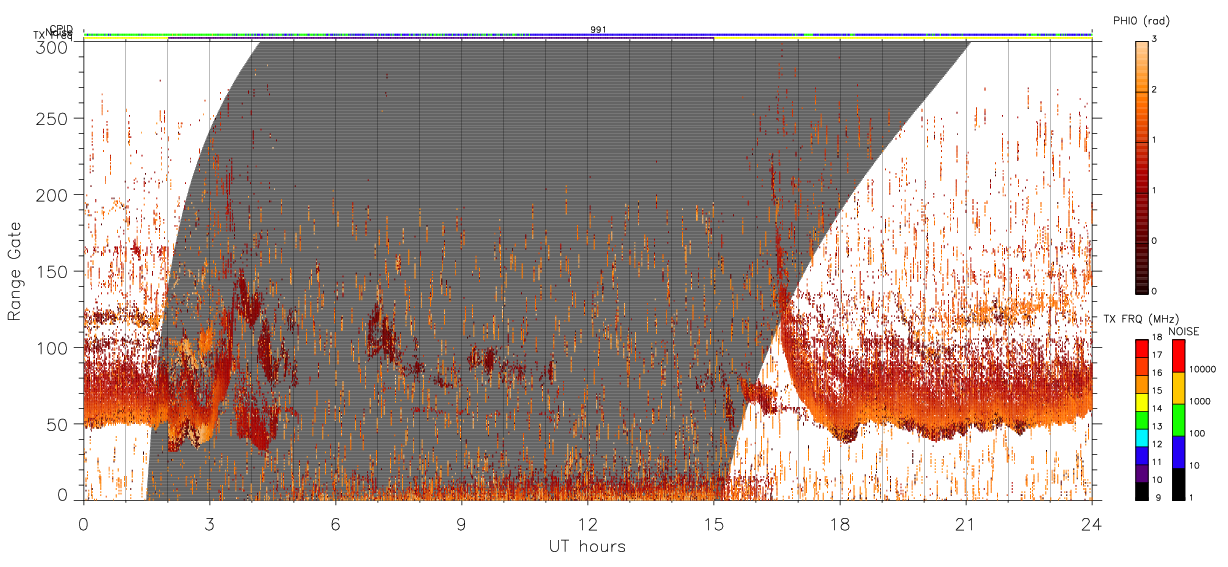Click the '18' label on TX FRQ legend
1228x567 pixels.
(x=1157, y=338)
